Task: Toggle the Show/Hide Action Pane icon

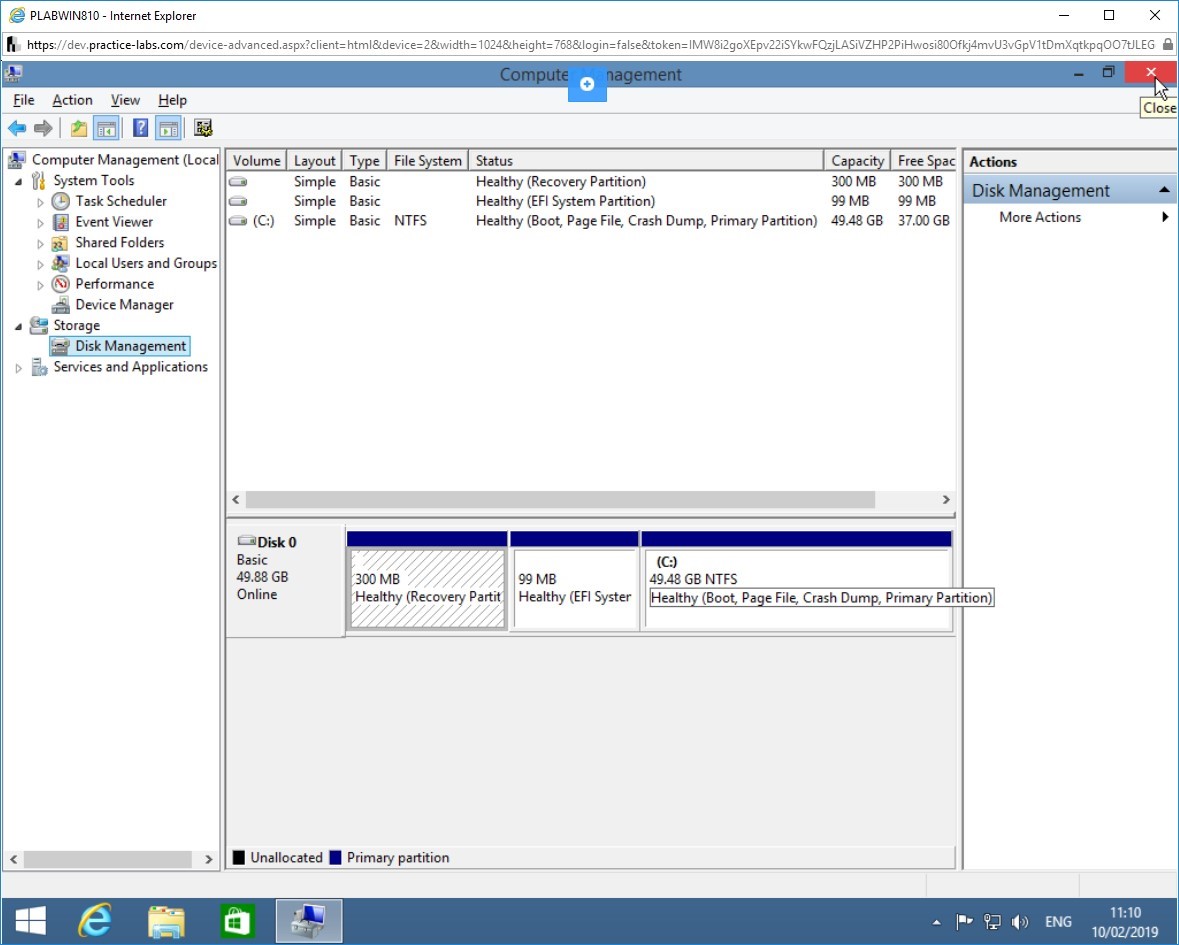Action: click(168, 129)
